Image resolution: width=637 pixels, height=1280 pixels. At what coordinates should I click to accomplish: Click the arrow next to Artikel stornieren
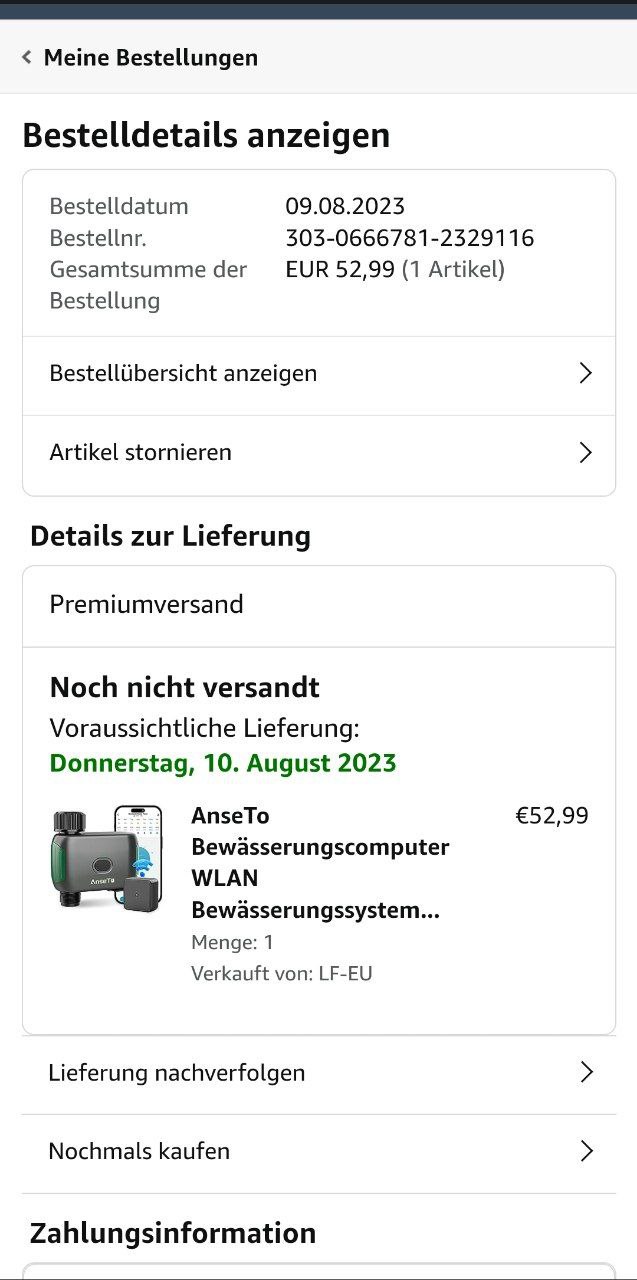(x=586, y=453)
